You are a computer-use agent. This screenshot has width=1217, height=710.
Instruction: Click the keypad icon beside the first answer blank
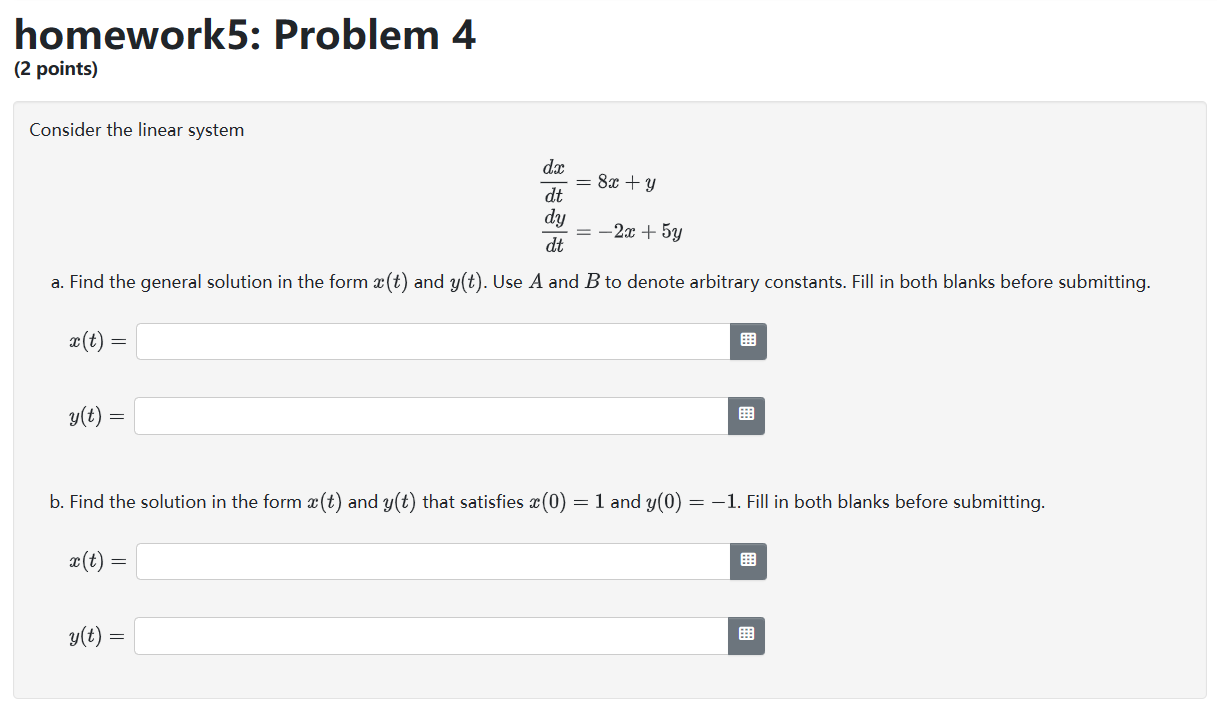(x=748, y=341)
